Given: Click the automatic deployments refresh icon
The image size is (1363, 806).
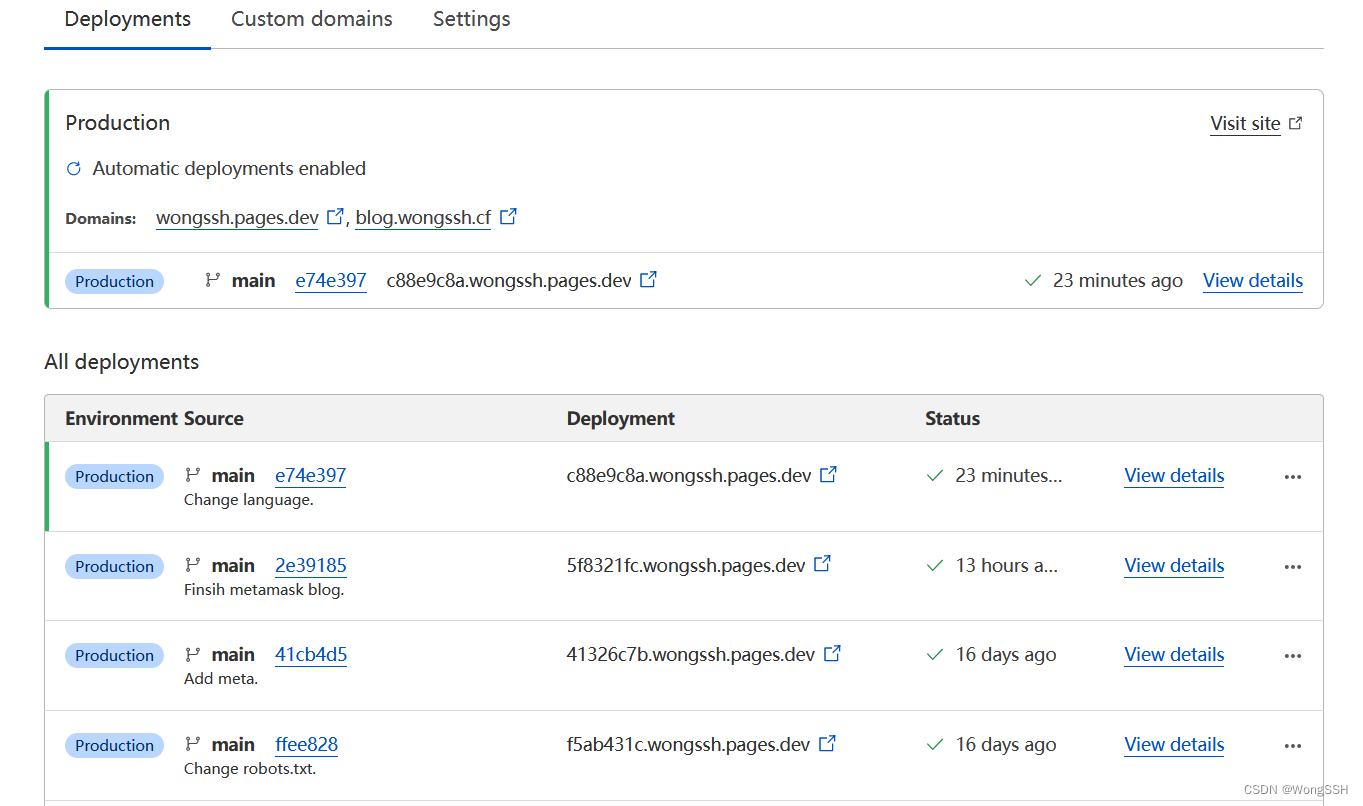Looking at the screenshot, I should [x=73, y=169].
